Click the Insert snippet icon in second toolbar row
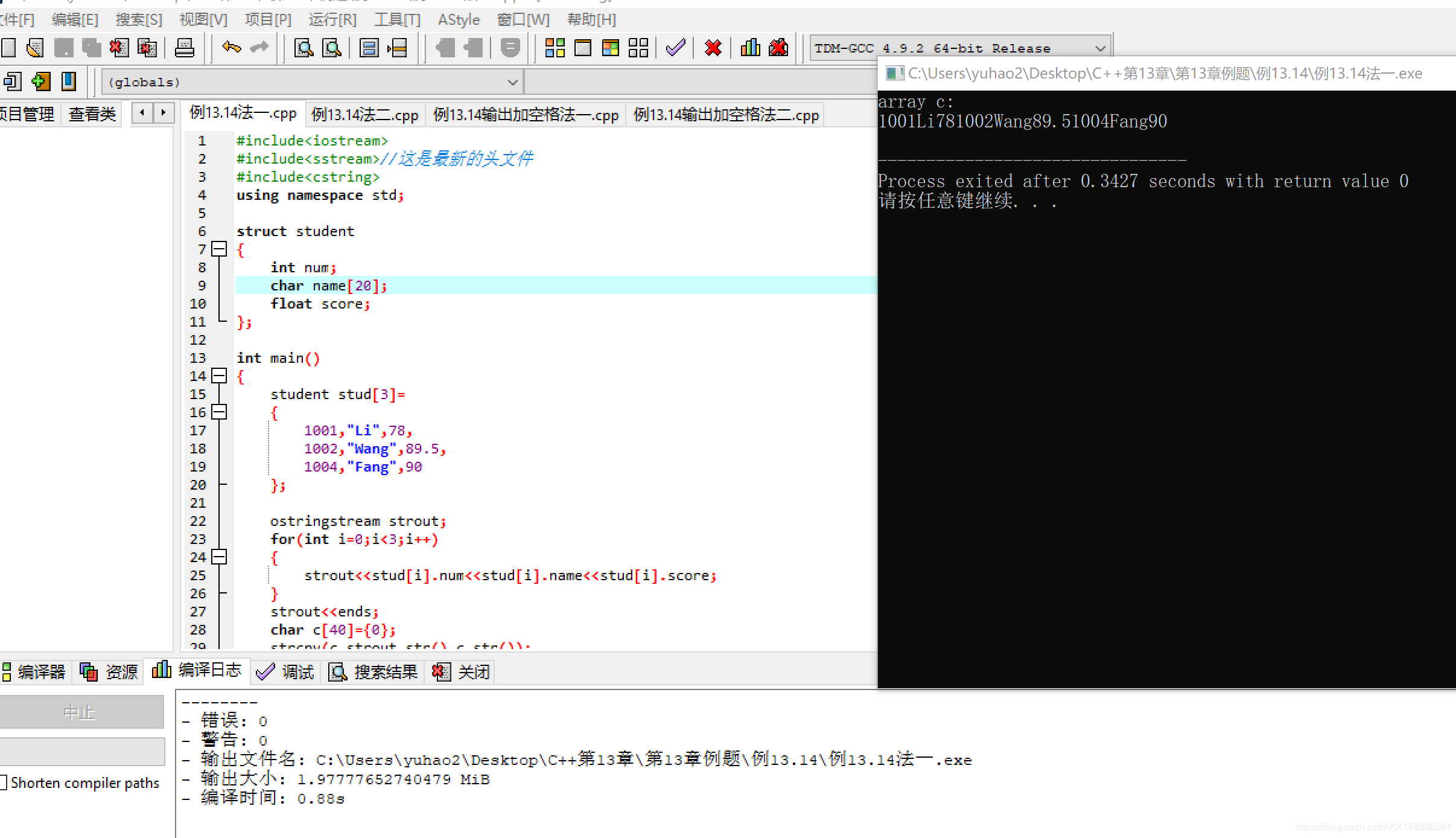Screen dimensions: 1456x838 12,82
